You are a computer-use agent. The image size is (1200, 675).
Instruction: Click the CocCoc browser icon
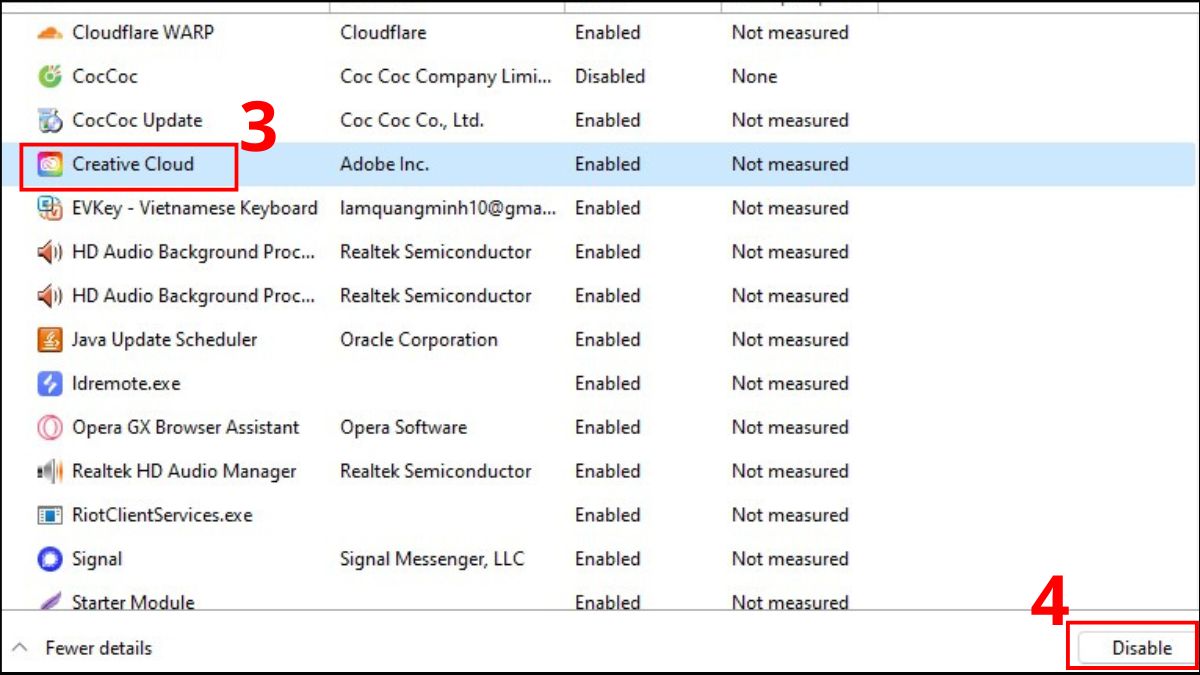point(49,76)
